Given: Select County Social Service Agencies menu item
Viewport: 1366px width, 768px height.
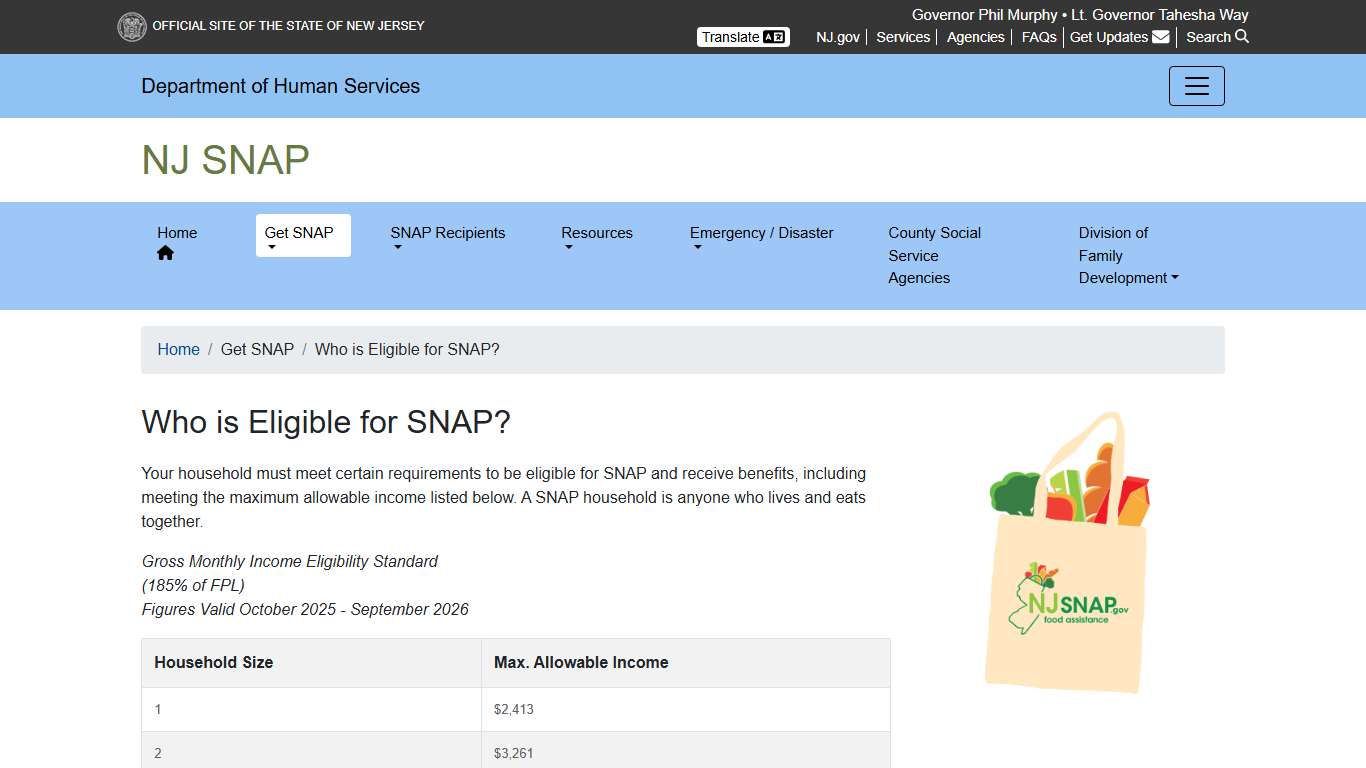Looking at the screenshot, I should click(x=934, y=255).
